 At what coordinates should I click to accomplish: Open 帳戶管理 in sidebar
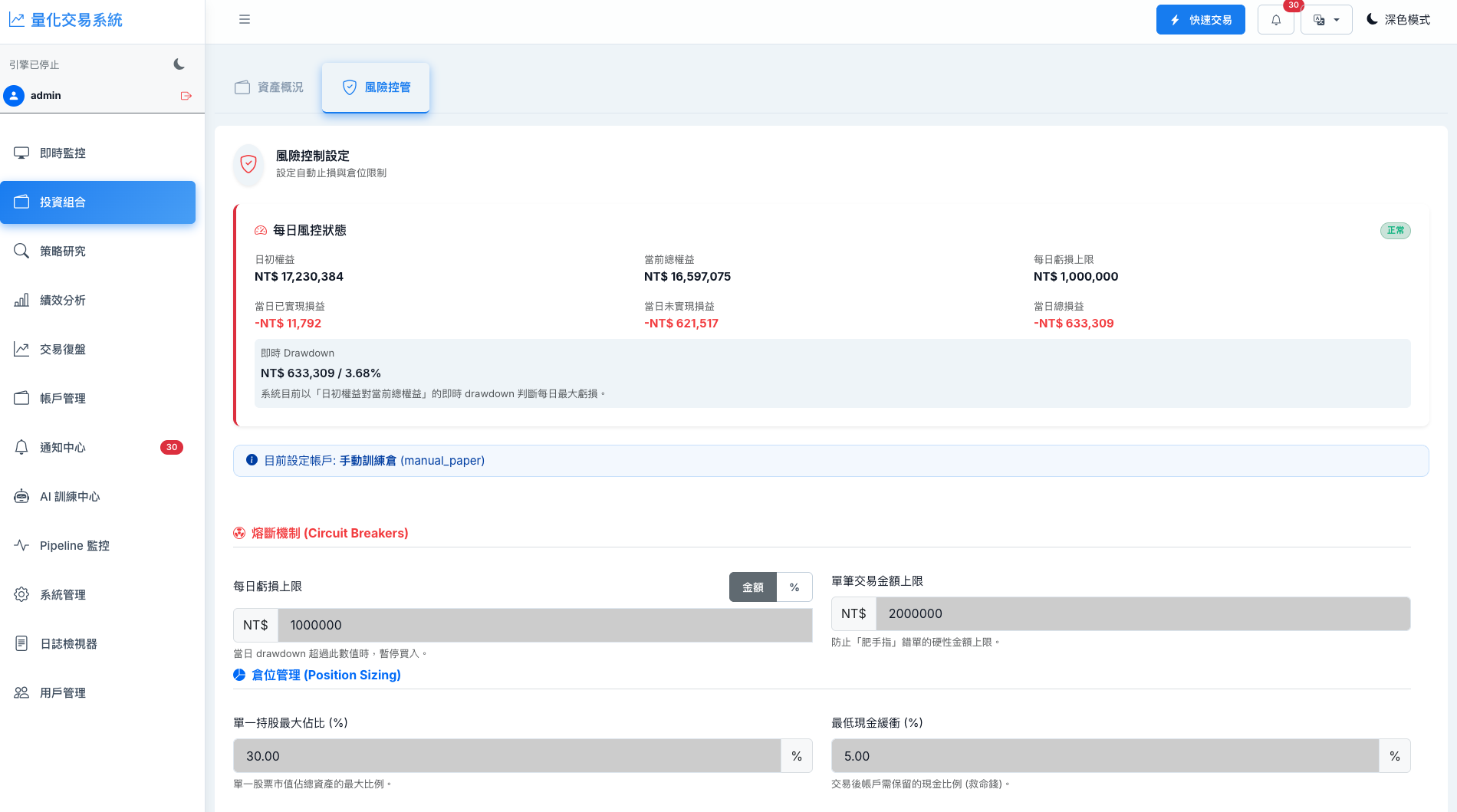[x=97, y=399]
